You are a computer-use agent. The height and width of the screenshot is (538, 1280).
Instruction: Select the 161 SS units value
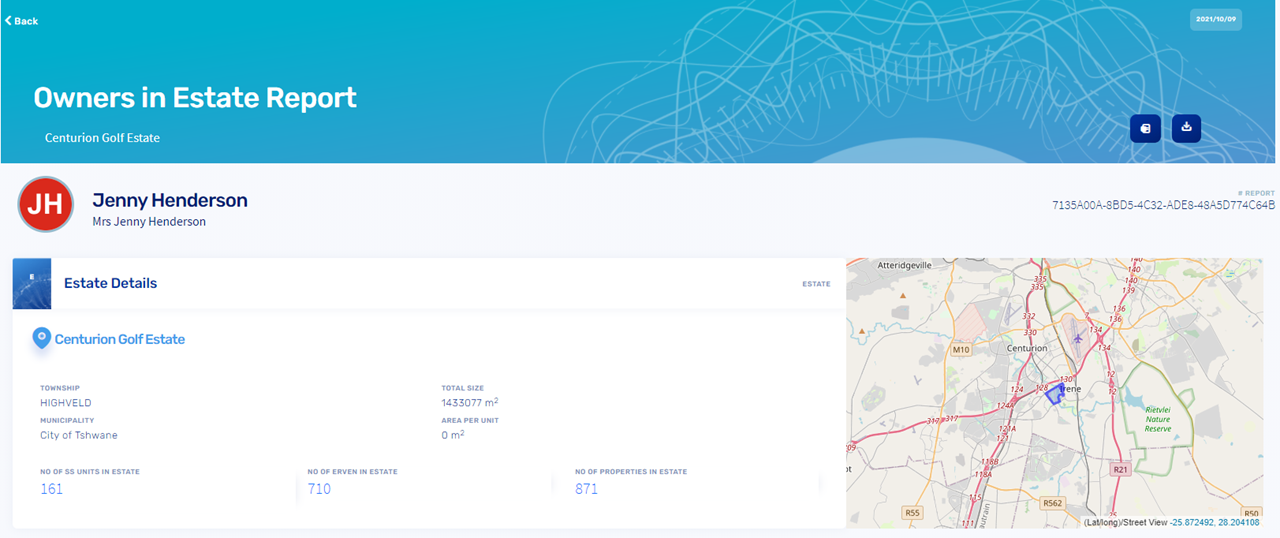pyautogui.click(x=51, y=489)
